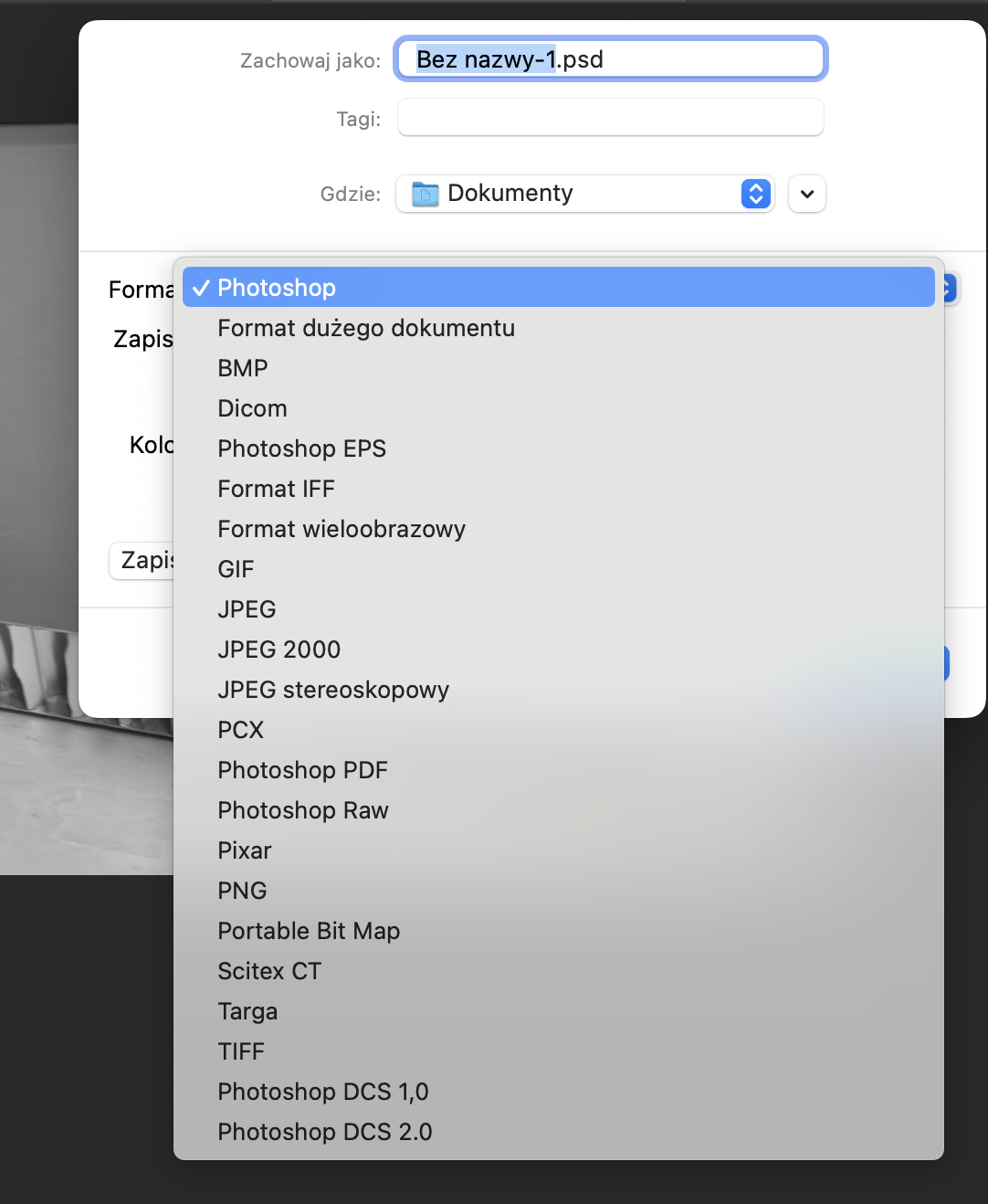This screenshot has height=1204, width=988.
Task: Select BMP format
Action: pos(242,367)
